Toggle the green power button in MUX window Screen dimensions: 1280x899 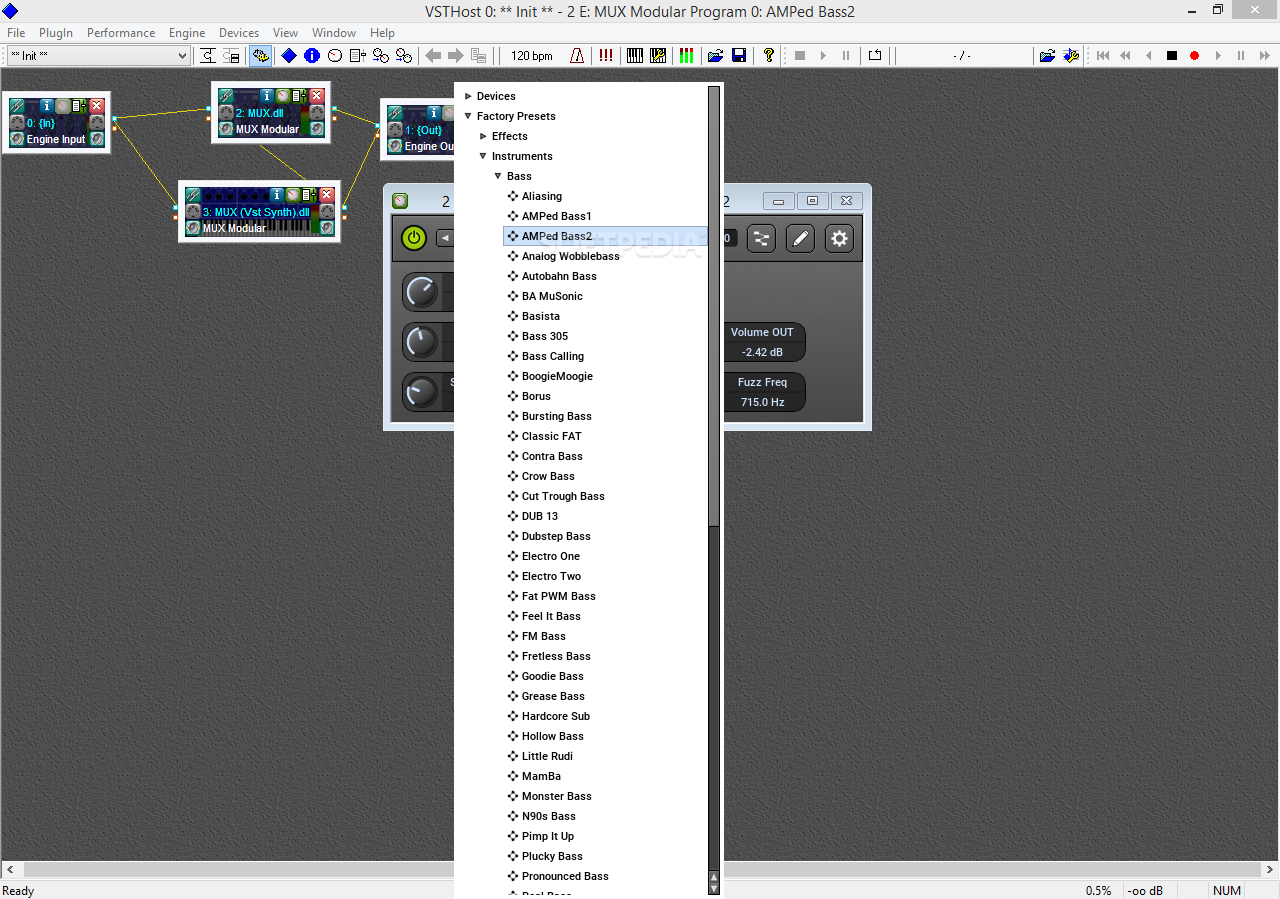pos(414,238)
